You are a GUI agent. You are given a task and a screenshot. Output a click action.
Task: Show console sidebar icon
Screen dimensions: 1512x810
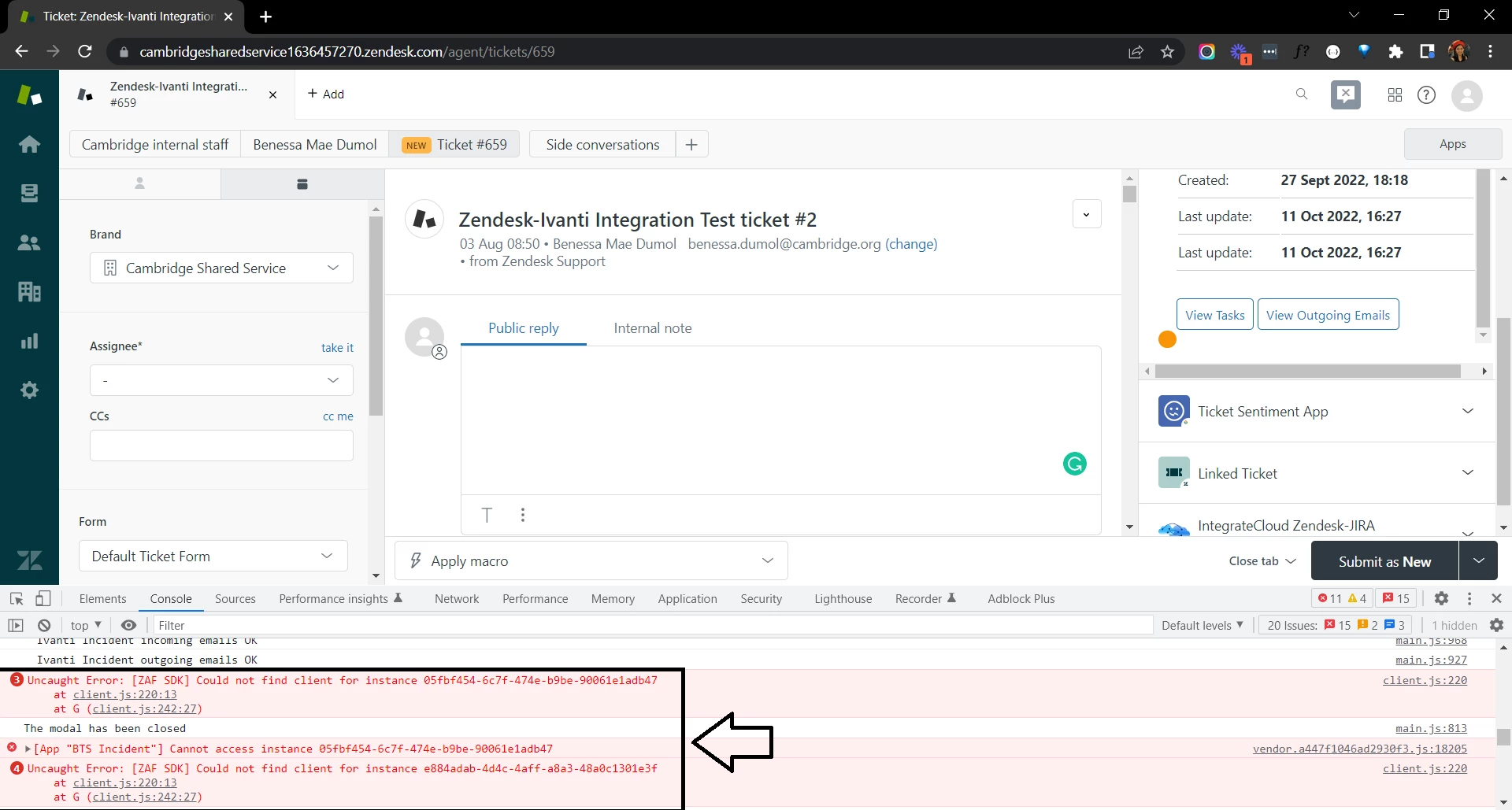[15, 625]
